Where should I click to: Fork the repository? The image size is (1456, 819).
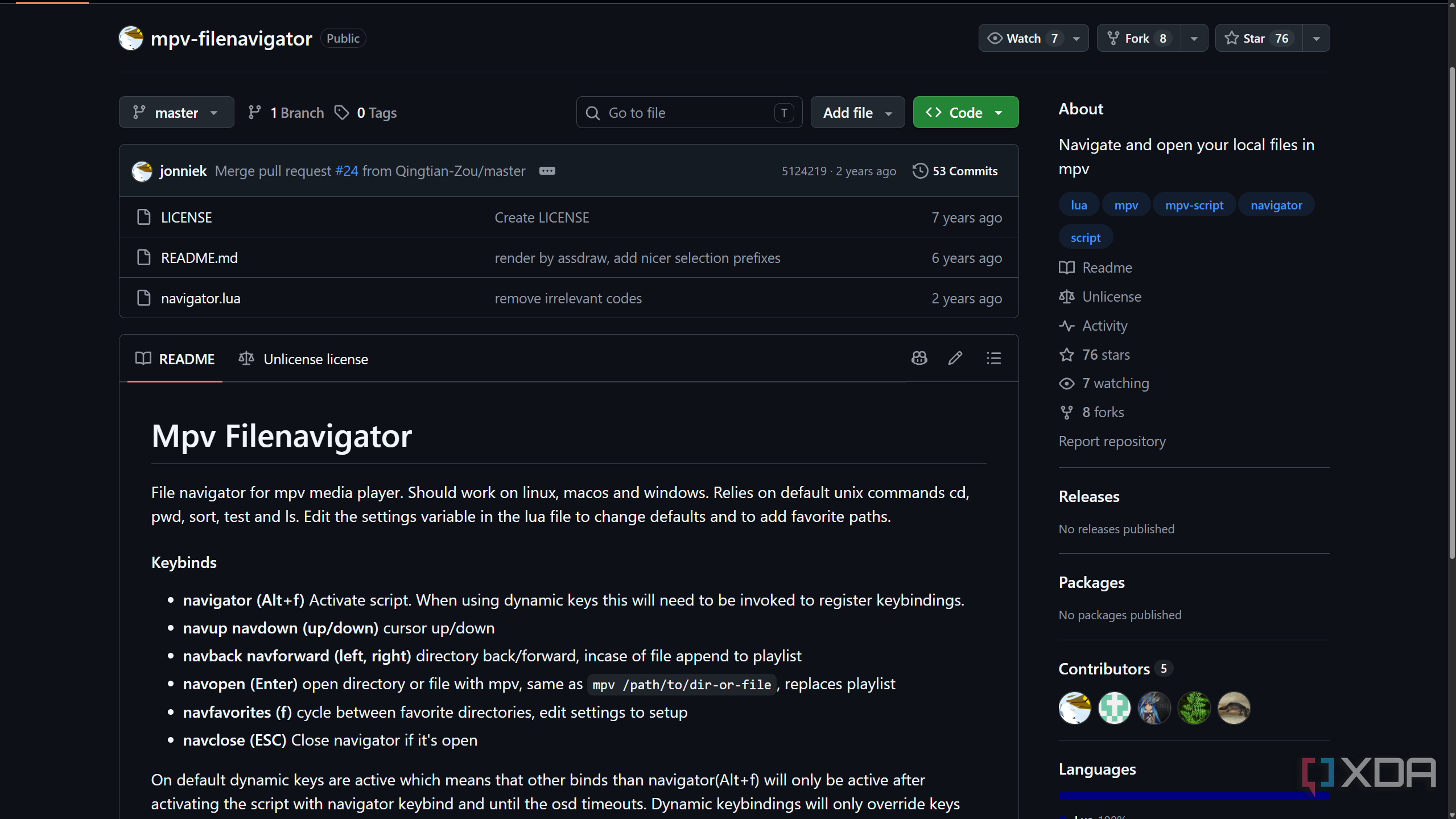(x=1139, y=38)
